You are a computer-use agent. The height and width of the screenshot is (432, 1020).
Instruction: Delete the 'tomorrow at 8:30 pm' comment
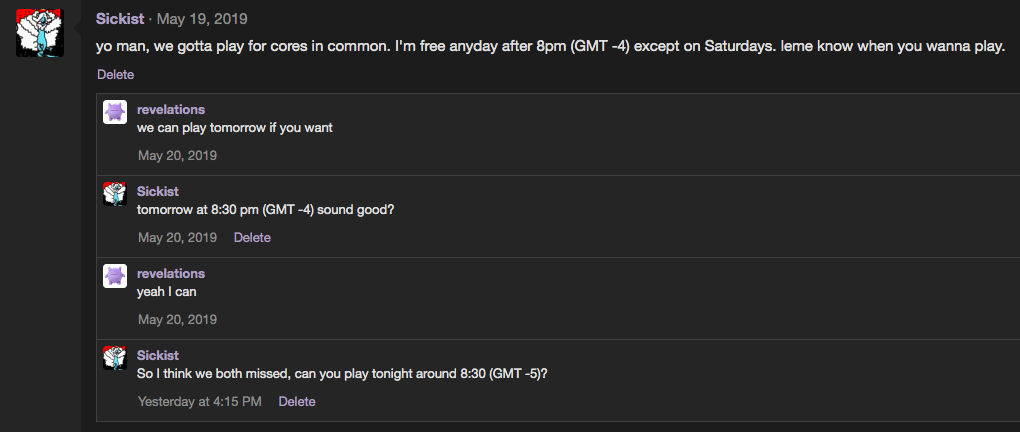pyautogui.click(x=252, y=237)
